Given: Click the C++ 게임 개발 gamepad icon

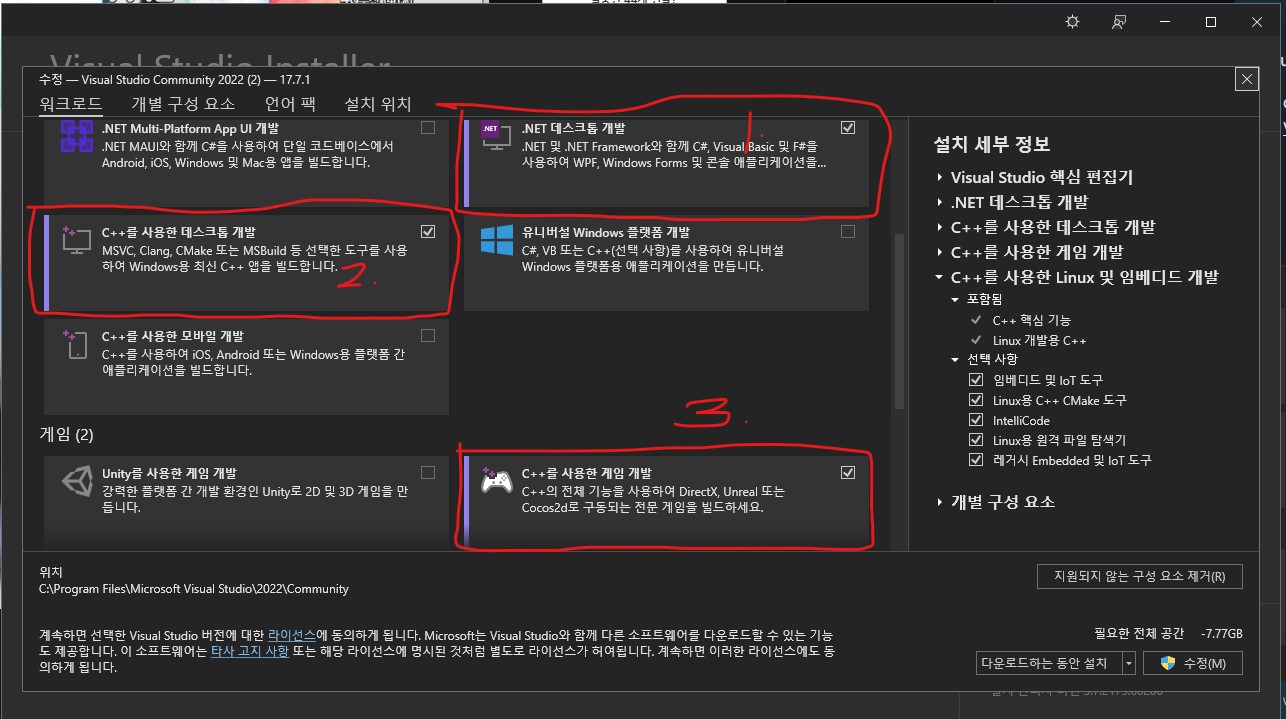Looking at the screenshot, I should pos(496,481).
